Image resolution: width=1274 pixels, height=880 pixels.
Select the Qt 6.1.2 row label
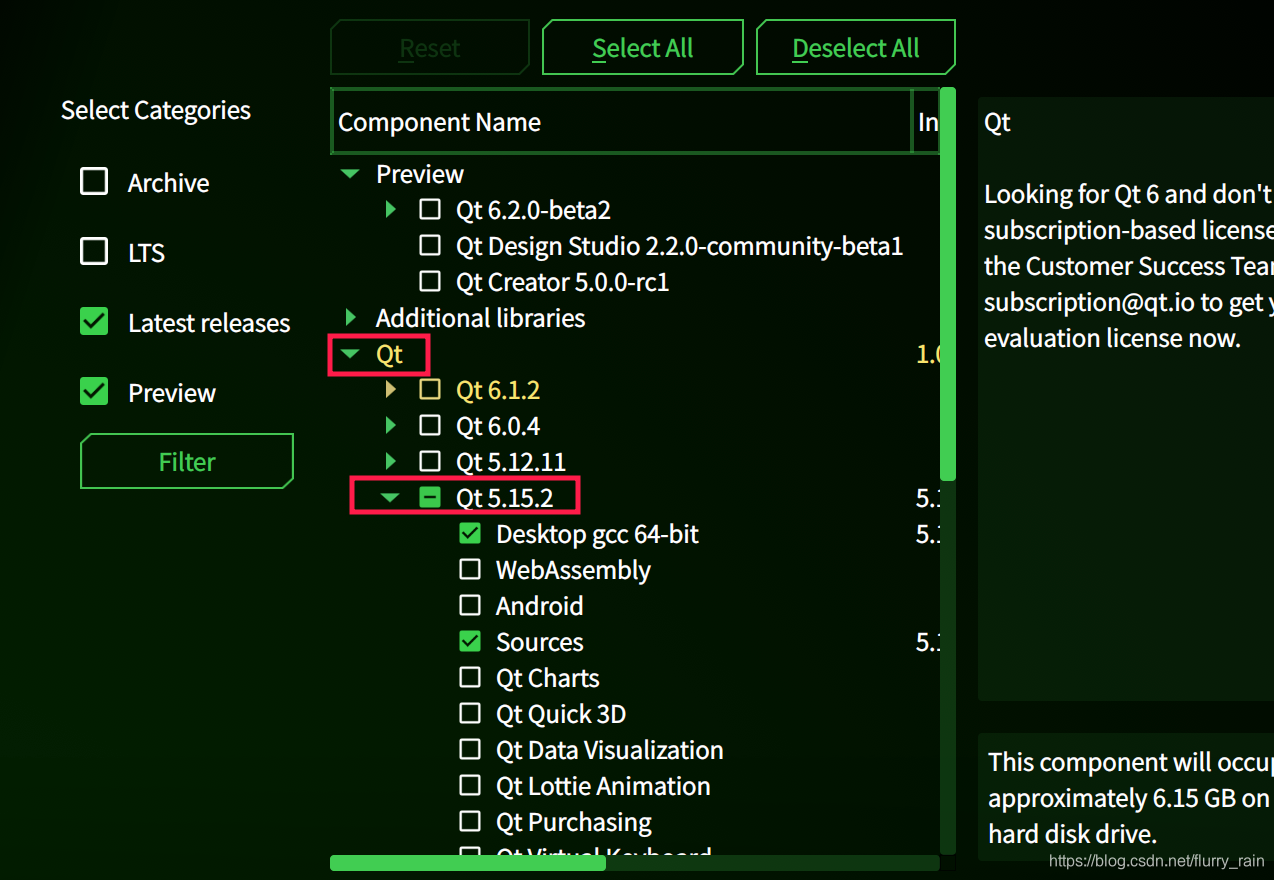coord(498,390)
